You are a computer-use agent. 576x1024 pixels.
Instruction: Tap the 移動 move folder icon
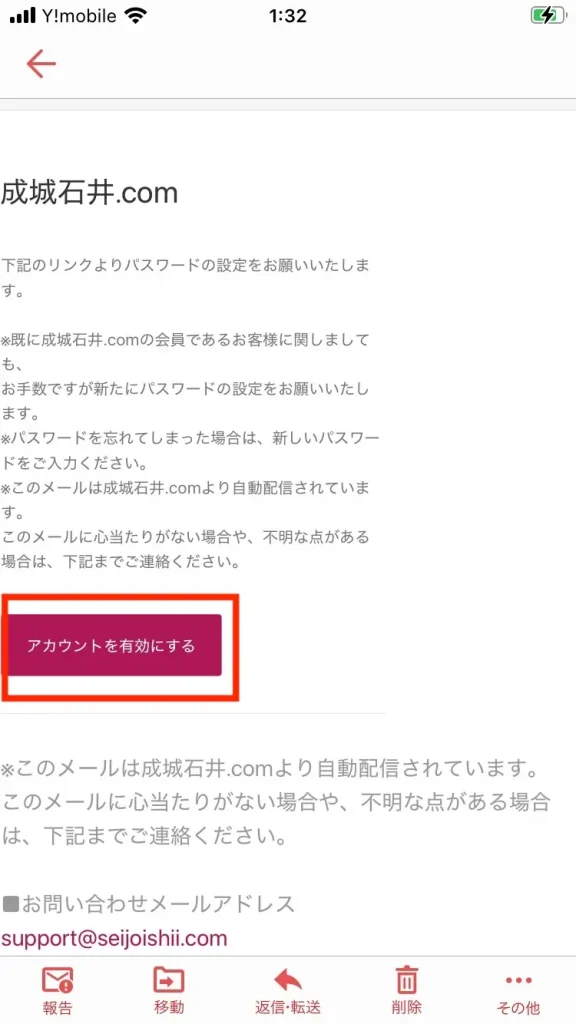(x=169, y=980)
